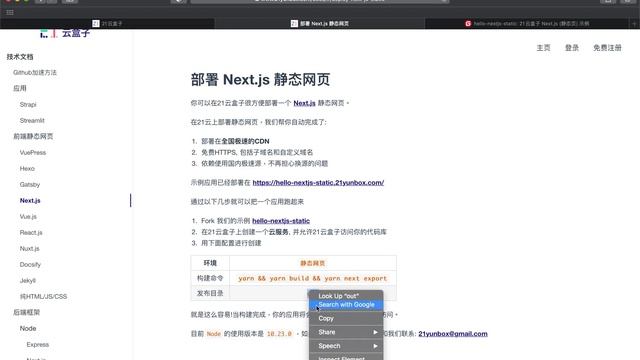Viewport: 640px width, 360px height.
Task: Open the Nuxt.js doc page
Action: point(29,249)
